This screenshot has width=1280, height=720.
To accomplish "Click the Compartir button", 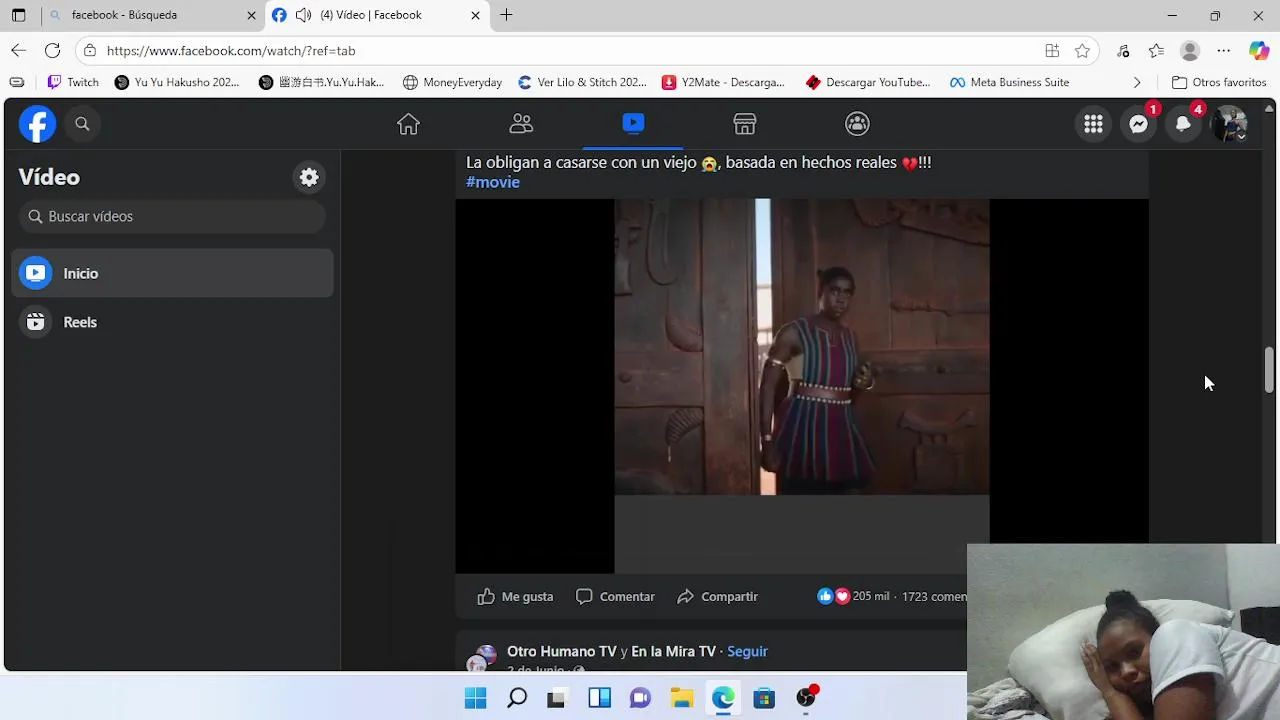I will point(717,596).
